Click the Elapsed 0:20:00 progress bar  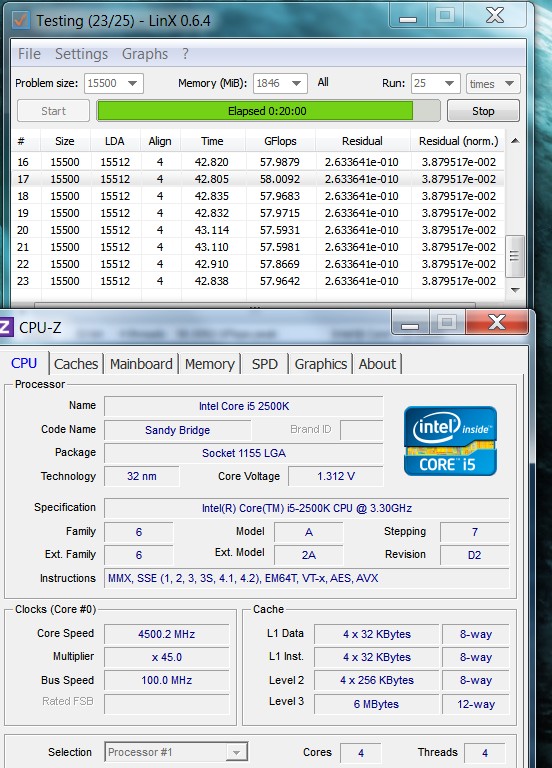tap(268, 111)
